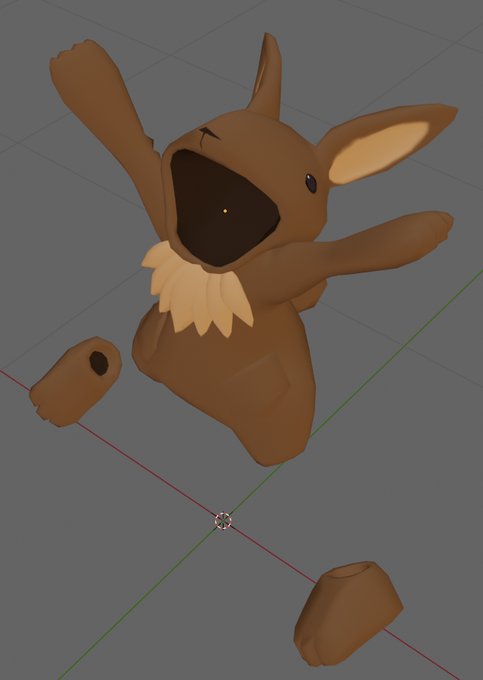Select the orange object origin dot
The height and width of the screenshot is (680, 483).
(x=225, y=211)
